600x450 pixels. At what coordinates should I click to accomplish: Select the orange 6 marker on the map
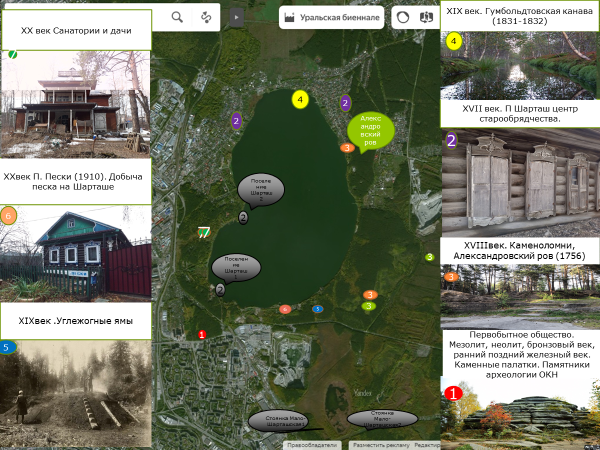(285, 309)
